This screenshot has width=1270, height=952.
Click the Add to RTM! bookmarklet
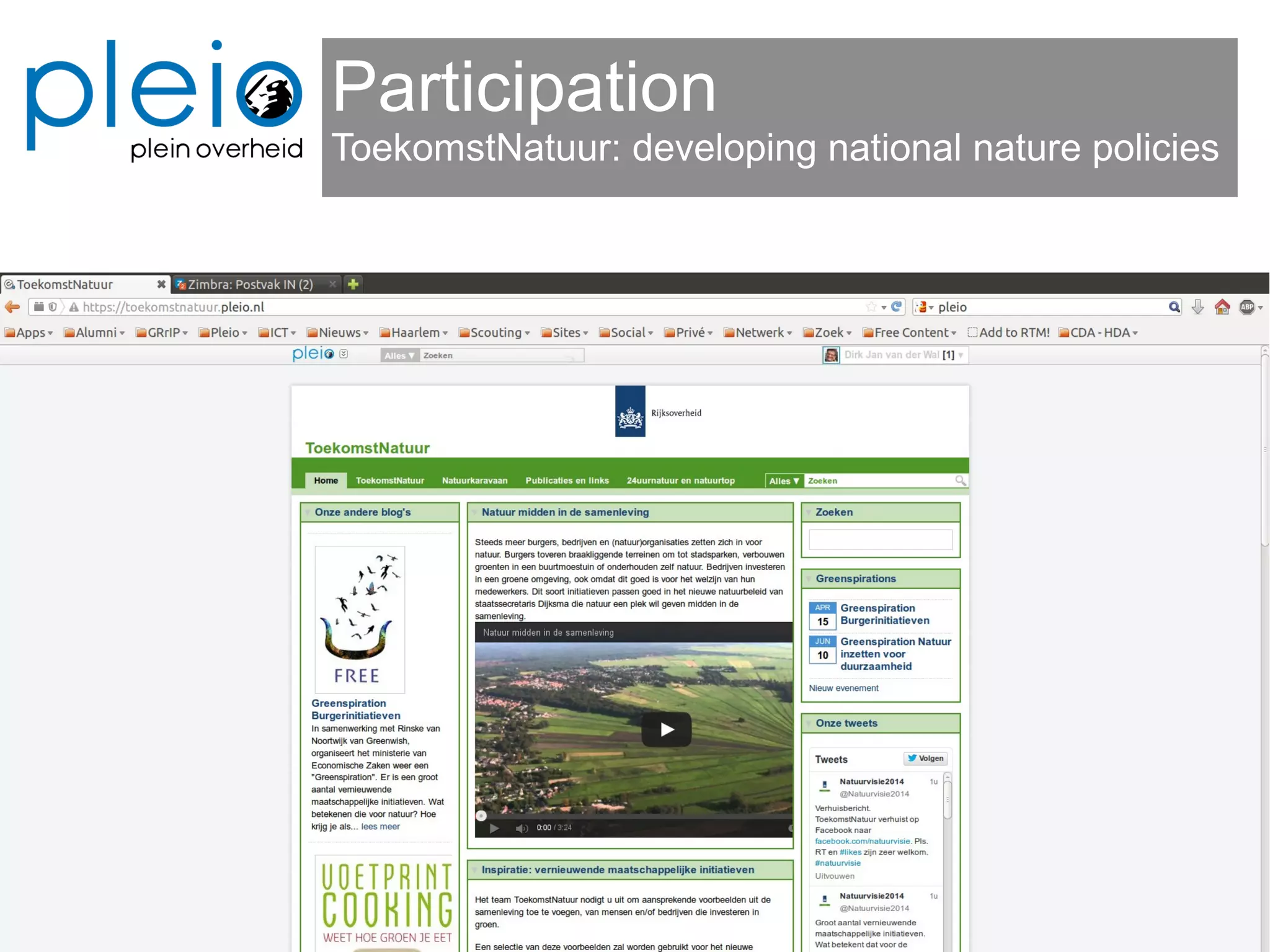1009,332
